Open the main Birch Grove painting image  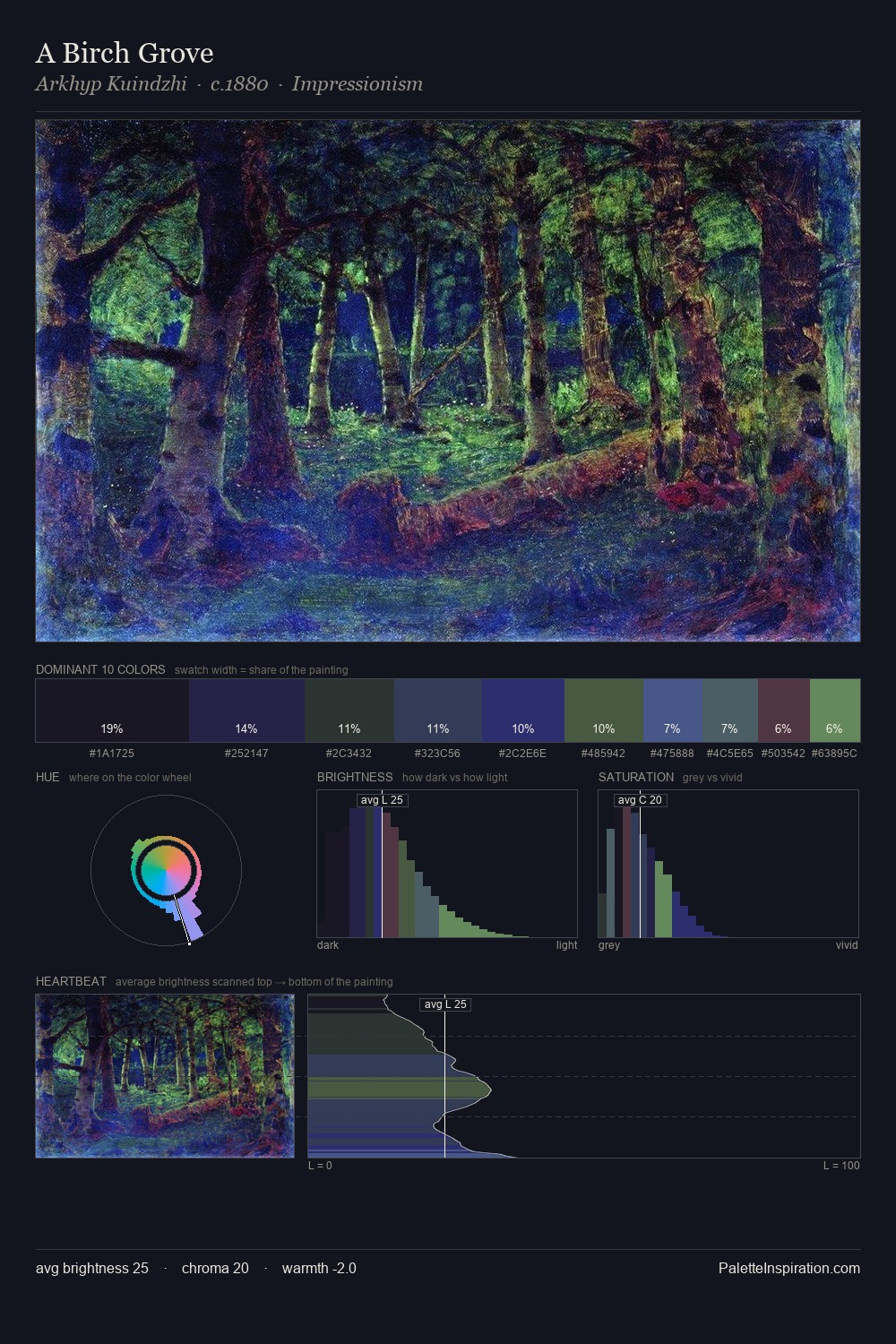click(448, 381)
